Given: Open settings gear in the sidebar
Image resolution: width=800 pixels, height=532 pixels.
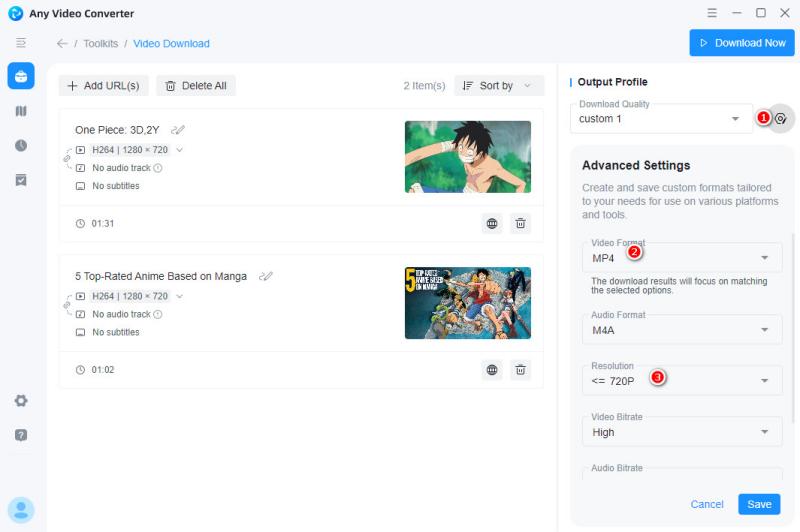Looking at the screenshot, I should pyautogui.click(x=21, y=401).
